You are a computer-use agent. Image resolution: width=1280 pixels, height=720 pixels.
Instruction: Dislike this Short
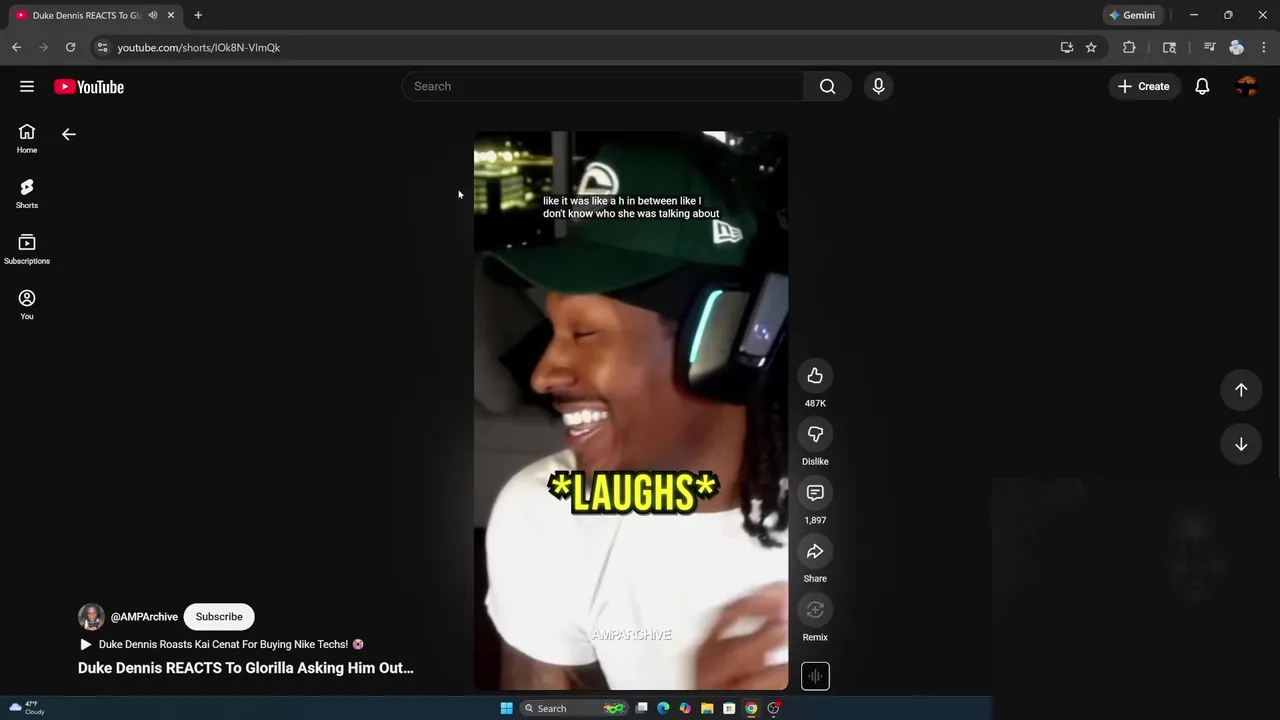click(x=815, y=434)
